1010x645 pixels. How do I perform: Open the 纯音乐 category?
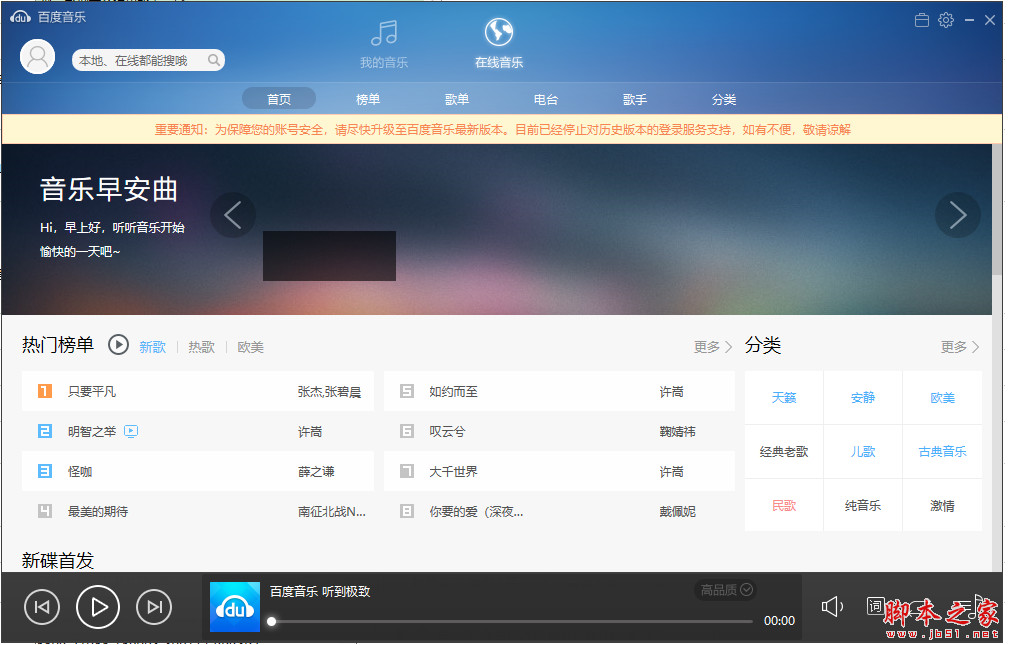click(x=863, y=506)
